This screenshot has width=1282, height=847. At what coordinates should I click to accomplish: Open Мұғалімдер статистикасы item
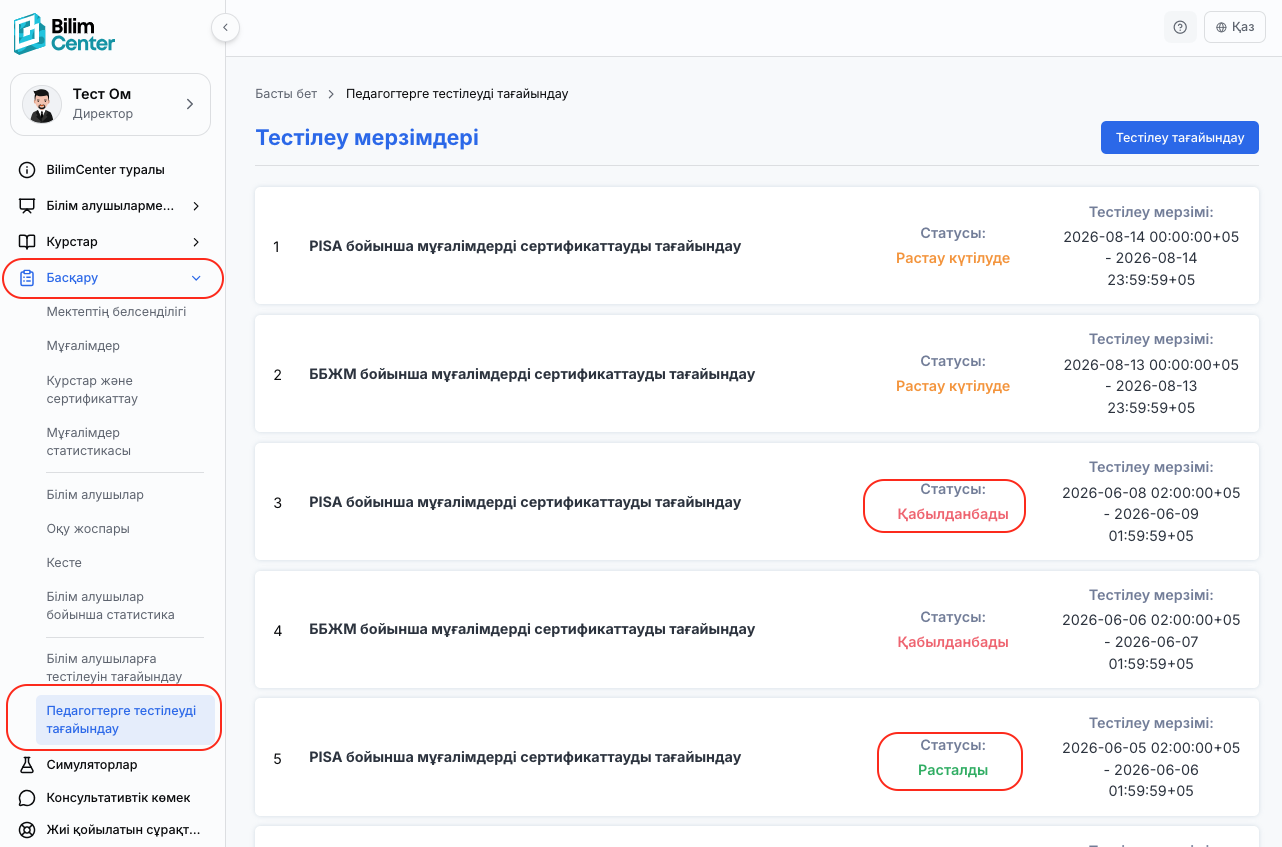click(89, 442)
